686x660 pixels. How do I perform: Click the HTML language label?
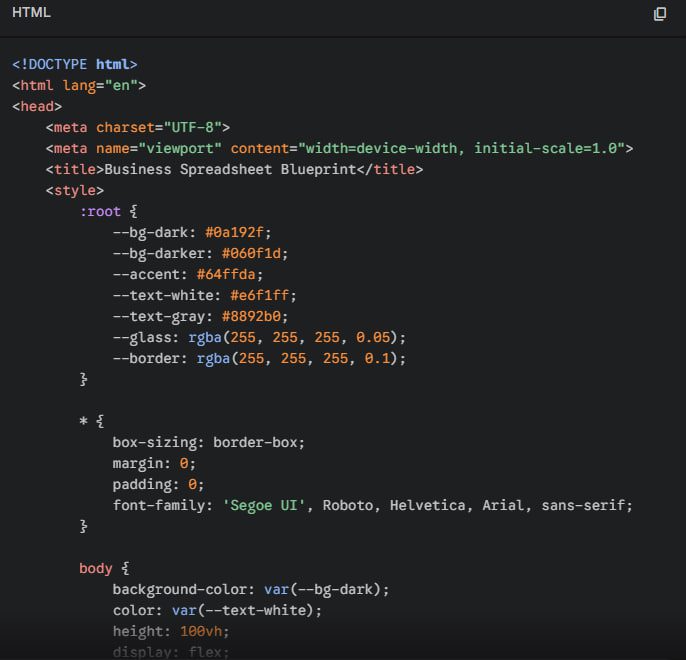pyautogui.click(x=31, y=13)
